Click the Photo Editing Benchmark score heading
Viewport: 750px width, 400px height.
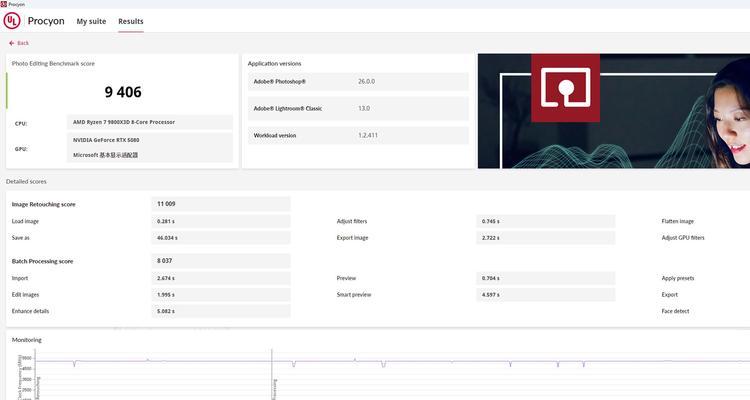click(53, 64)
